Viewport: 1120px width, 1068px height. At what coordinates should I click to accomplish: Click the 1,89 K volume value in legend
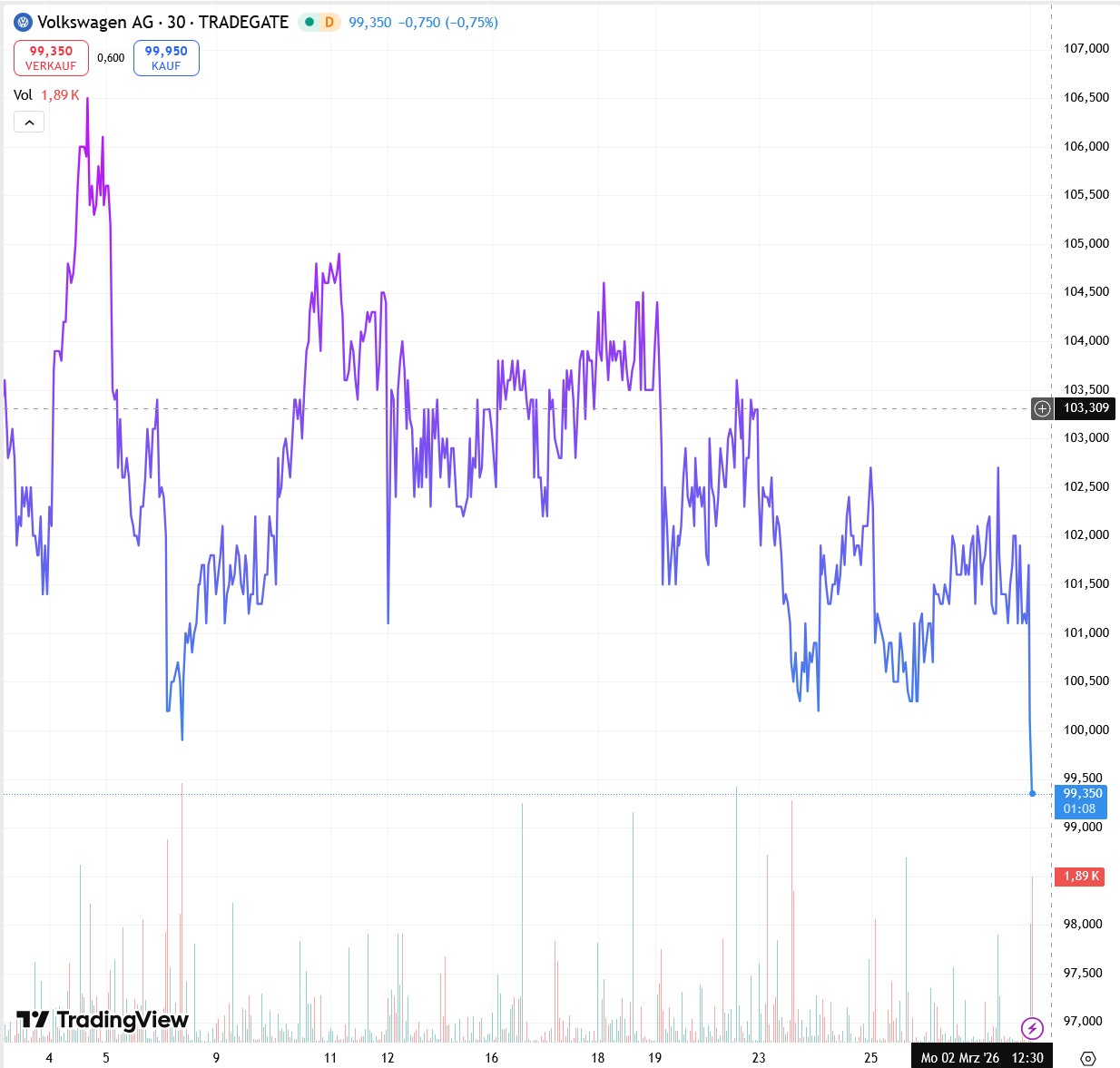[x=60, y=95]
